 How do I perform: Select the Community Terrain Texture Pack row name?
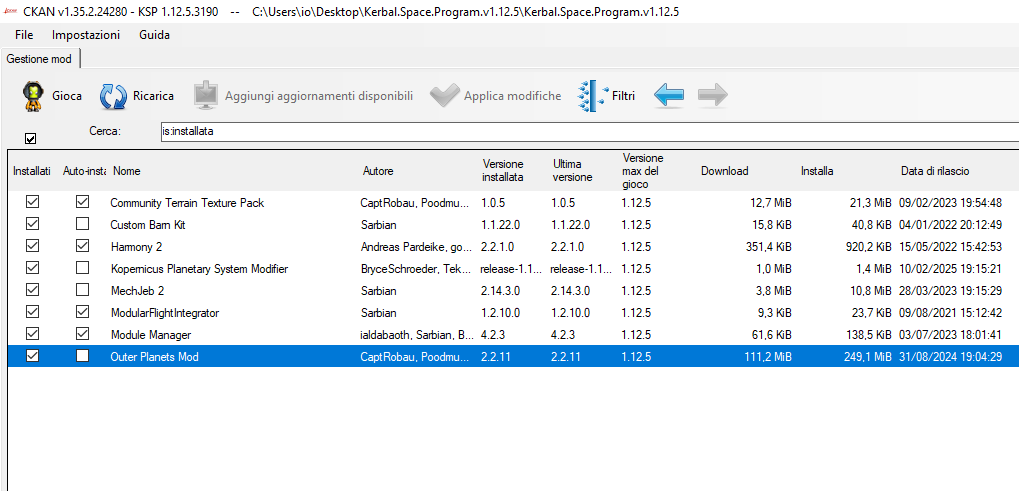pyautogui.click(x=187, y=203)
